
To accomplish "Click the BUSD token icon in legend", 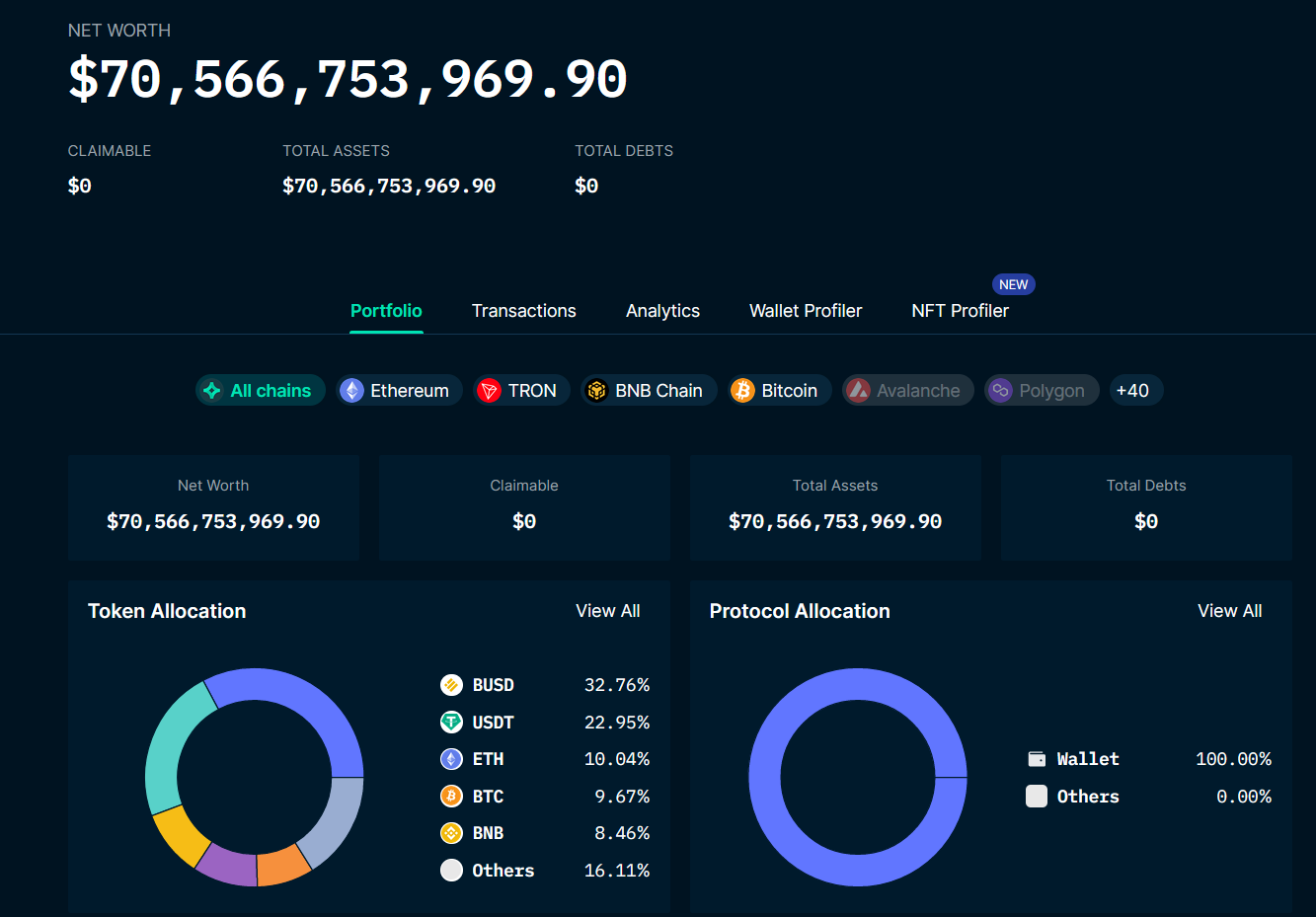I will [451, 685].
